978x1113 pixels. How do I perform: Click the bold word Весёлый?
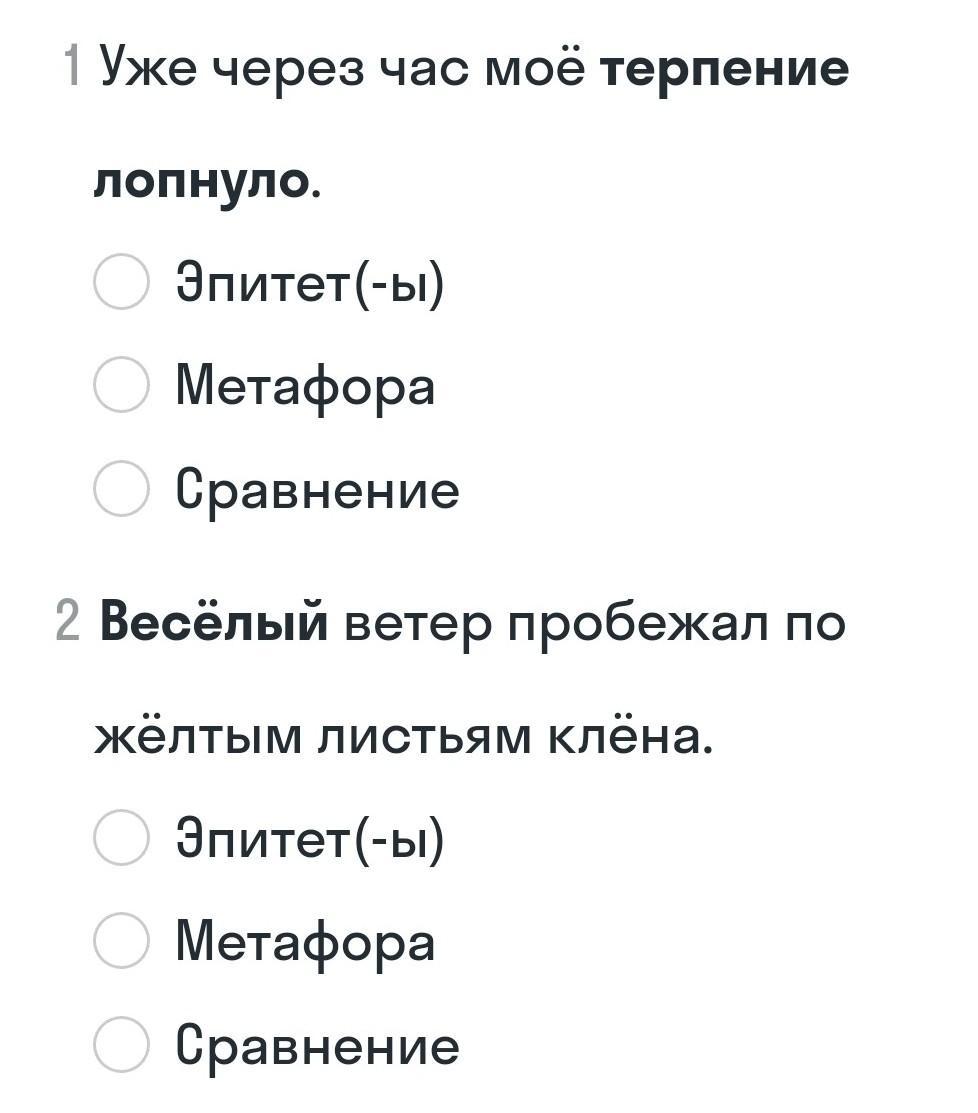coord(214,621)
